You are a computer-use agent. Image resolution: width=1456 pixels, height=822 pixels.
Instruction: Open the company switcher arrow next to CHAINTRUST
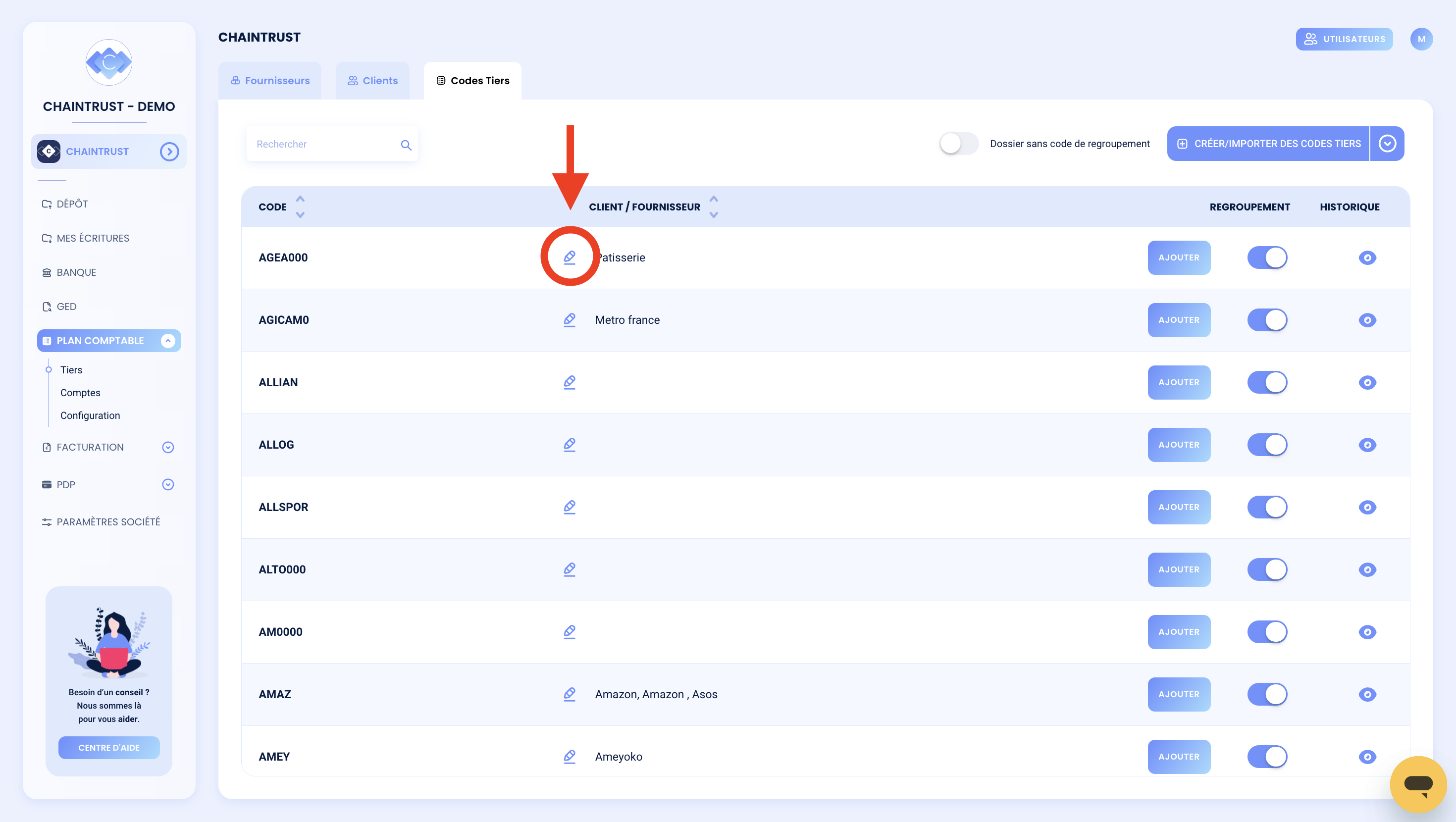coord(169,152)
